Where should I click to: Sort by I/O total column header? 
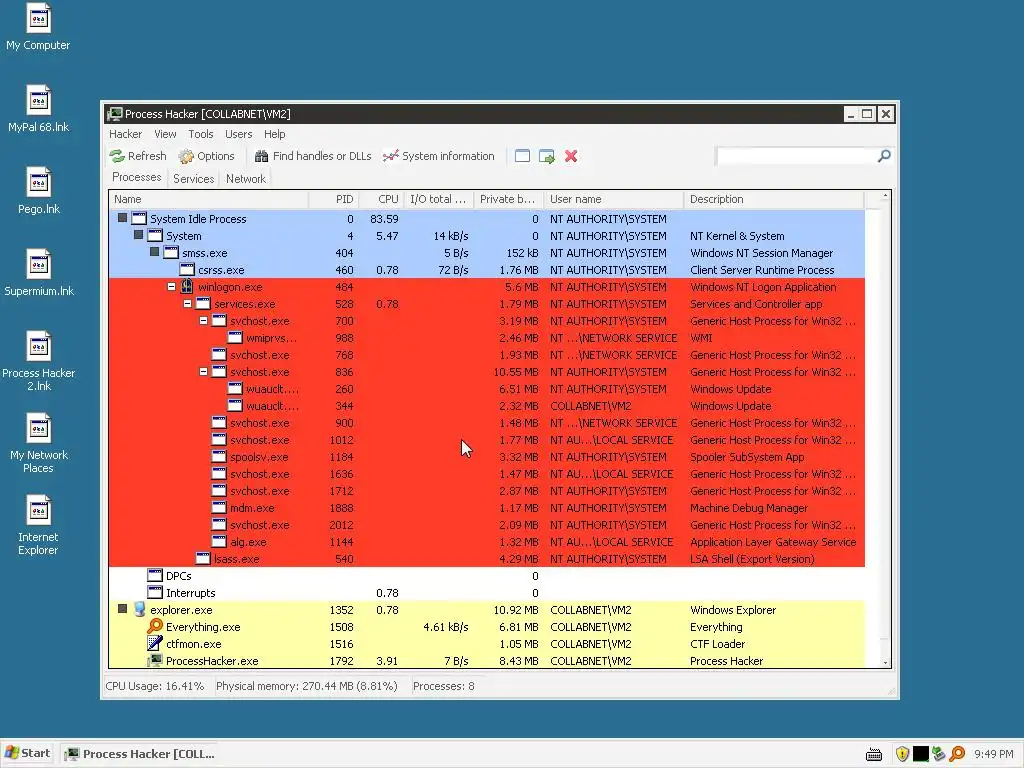(x=439, y=199)
